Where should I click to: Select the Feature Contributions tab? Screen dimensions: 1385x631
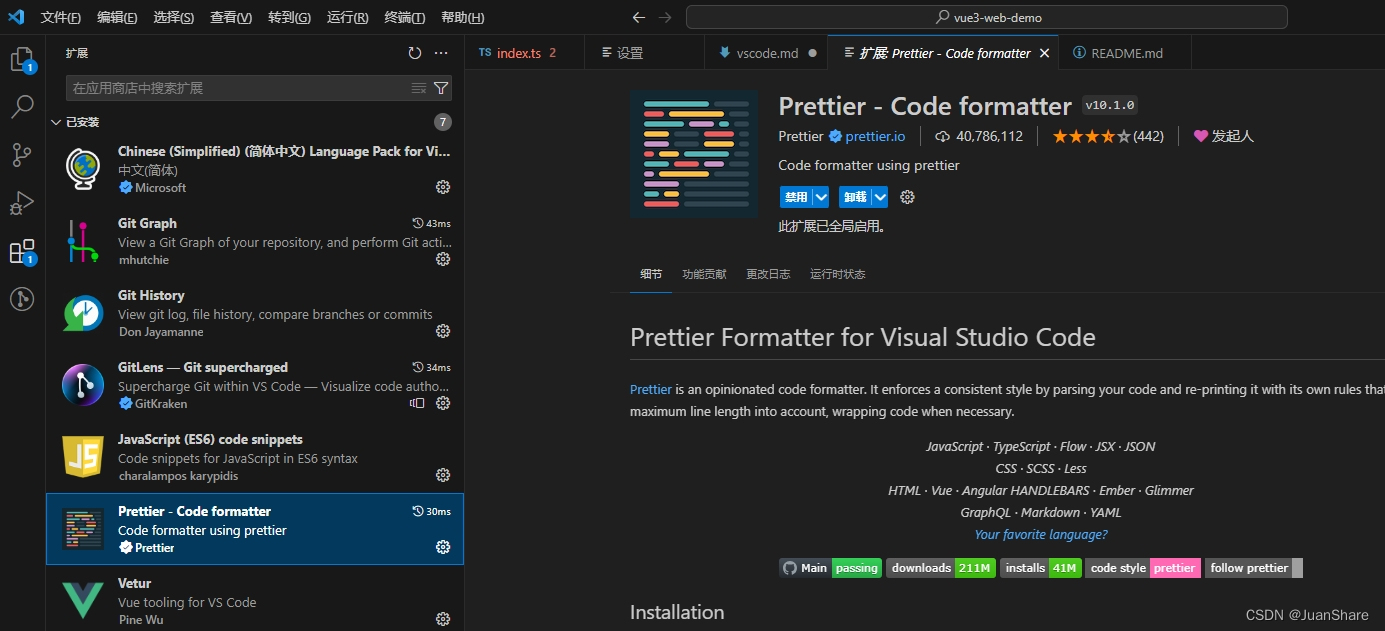[x=704, y=274]
